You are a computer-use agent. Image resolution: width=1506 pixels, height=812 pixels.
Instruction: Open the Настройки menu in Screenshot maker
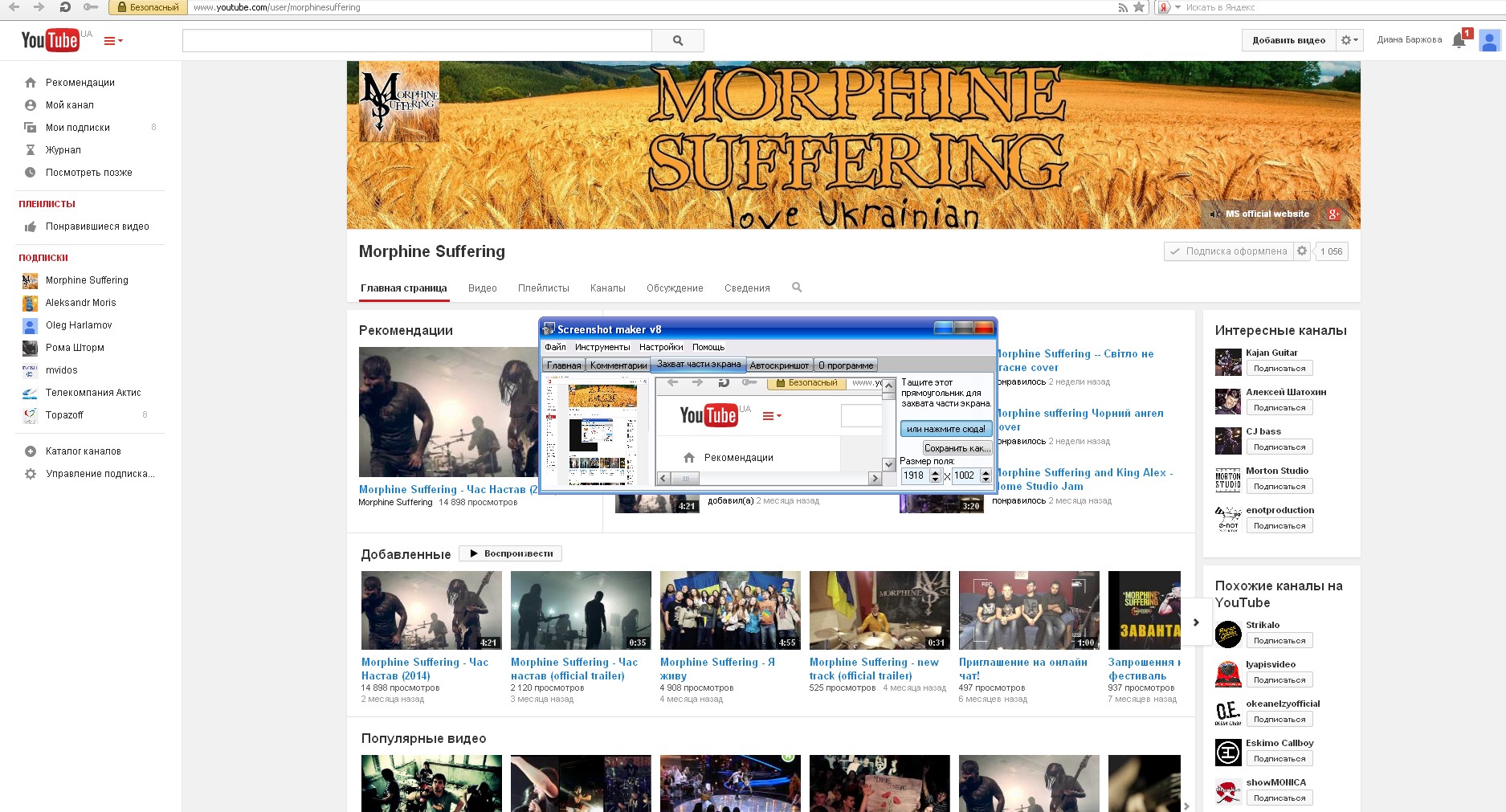pyautogui.click(x=661, y=347)
